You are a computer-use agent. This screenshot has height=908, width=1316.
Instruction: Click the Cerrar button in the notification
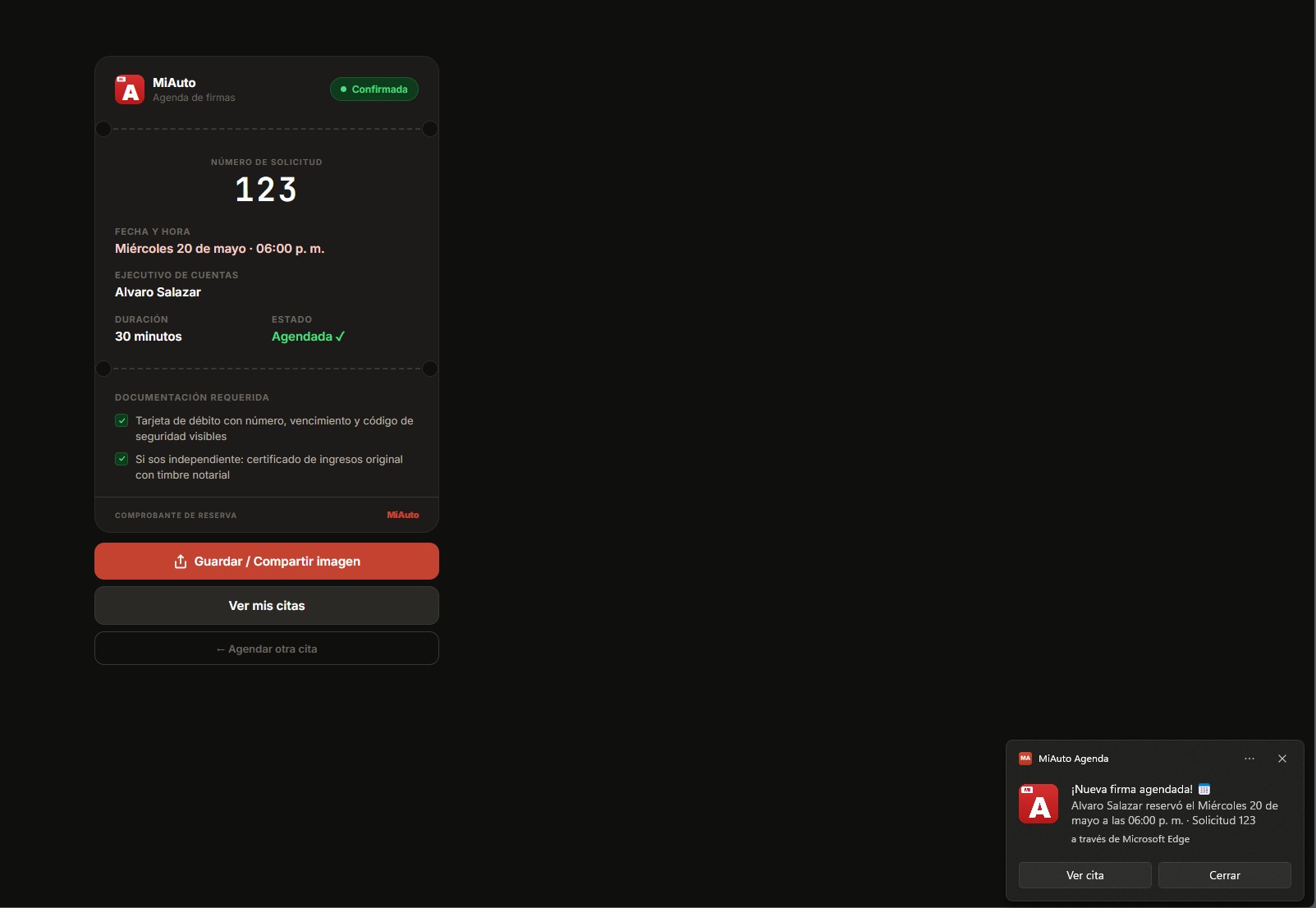1225,875
